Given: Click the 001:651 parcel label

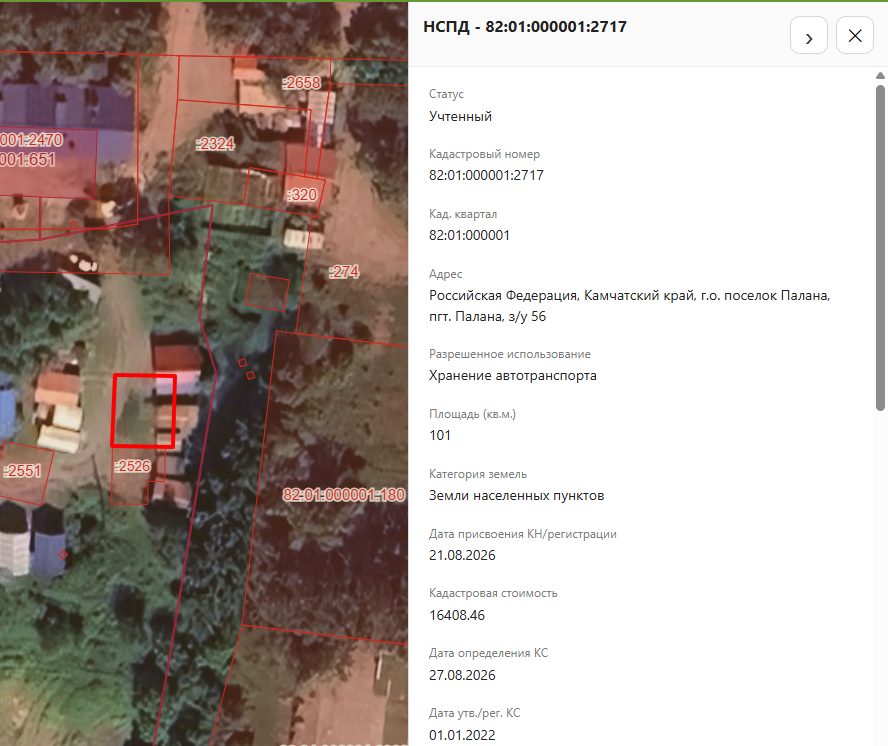Looking at the screenshot, I should (x=28, y=159).
